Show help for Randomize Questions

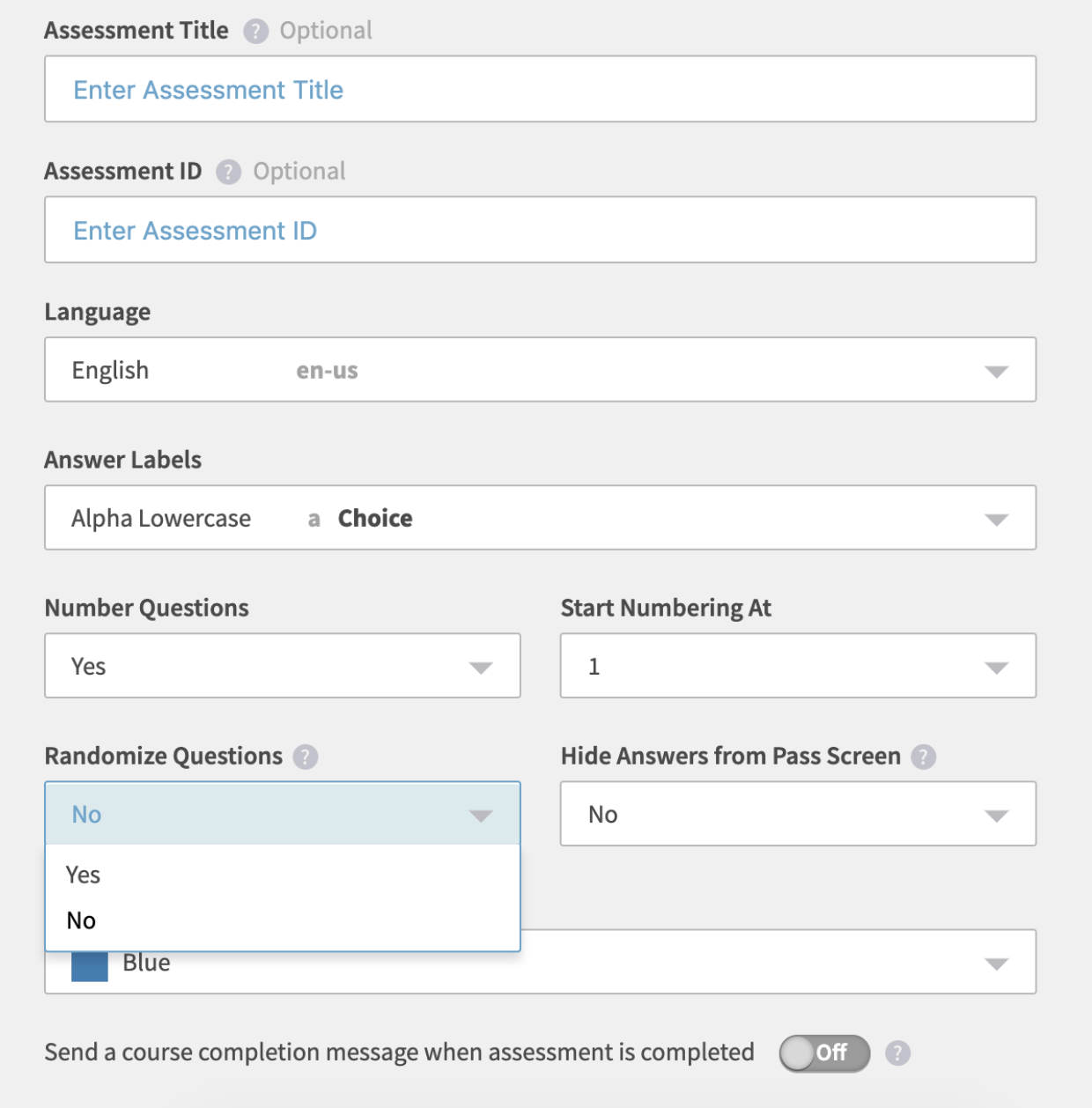[306, 757]
